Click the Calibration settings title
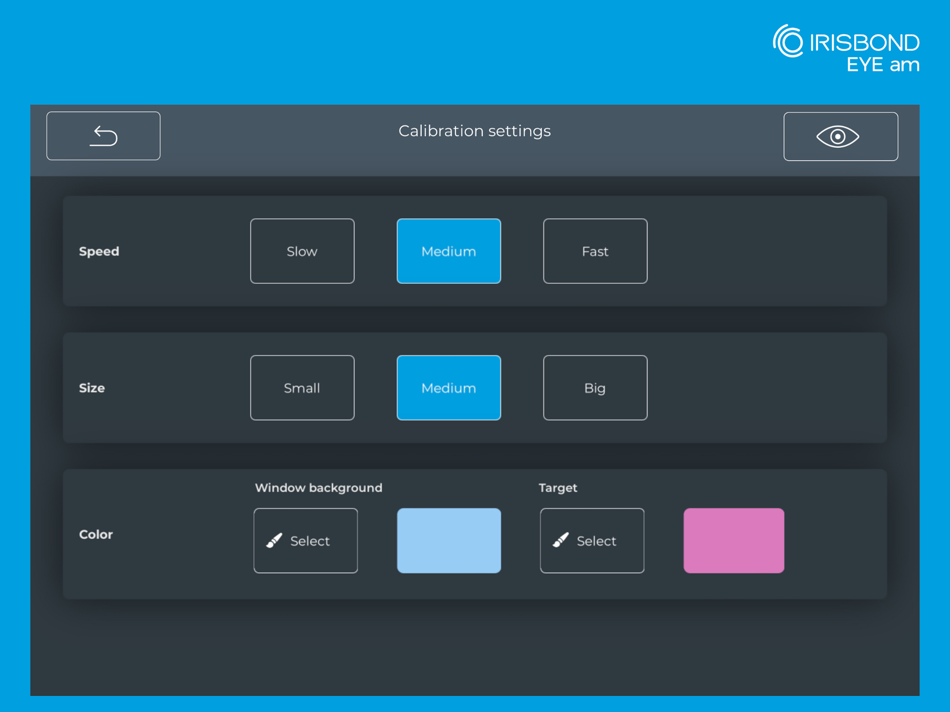 [474, 131]
